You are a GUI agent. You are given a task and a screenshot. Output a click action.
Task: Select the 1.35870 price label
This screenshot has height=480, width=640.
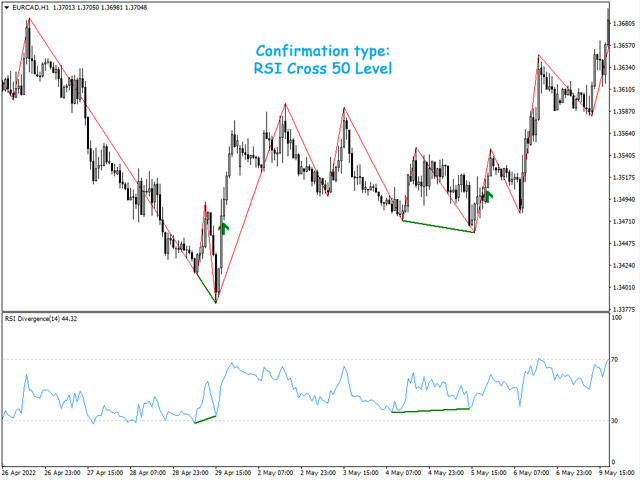click(x=624, y=111)
